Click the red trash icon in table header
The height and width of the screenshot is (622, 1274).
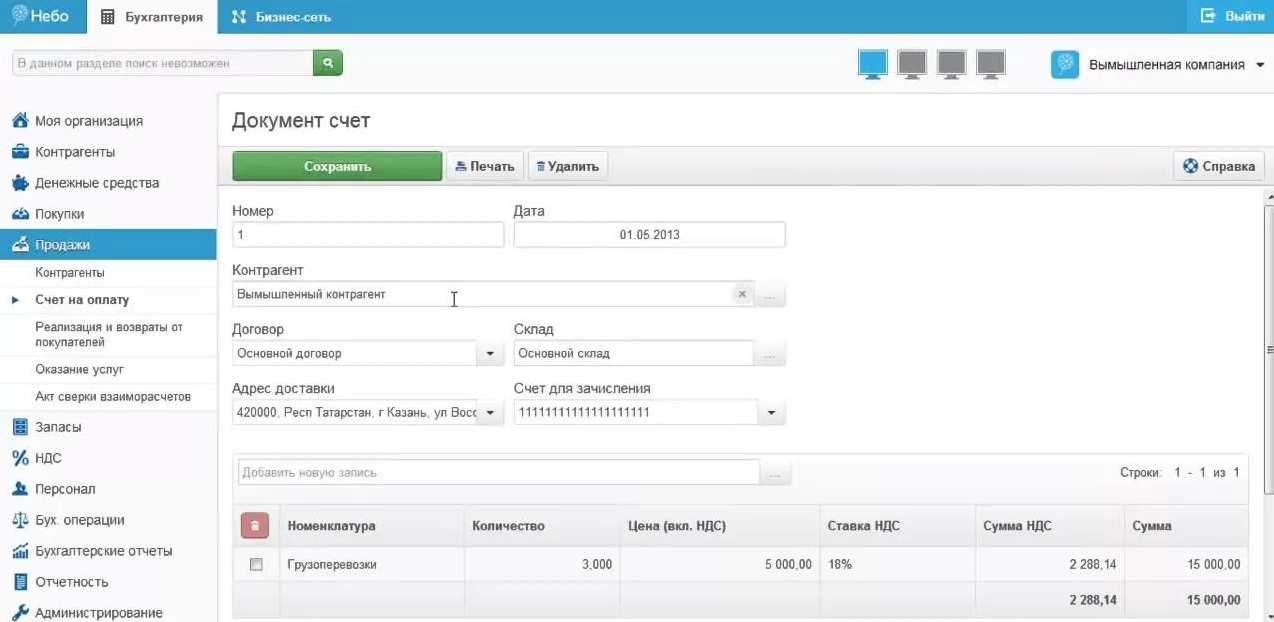(255, 526)
